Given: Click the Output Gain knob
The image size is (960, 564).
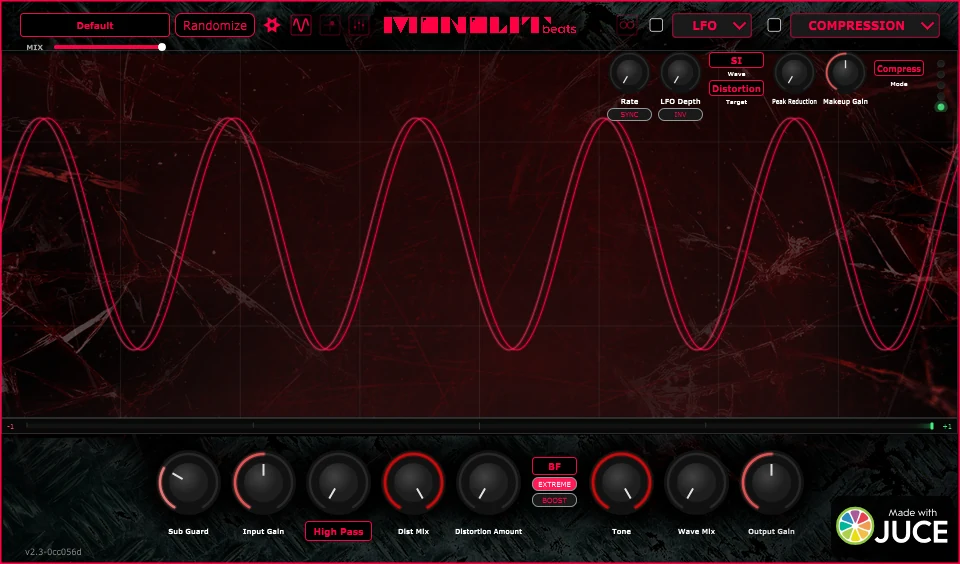Looking at the screenshot, I should (771, 483).
